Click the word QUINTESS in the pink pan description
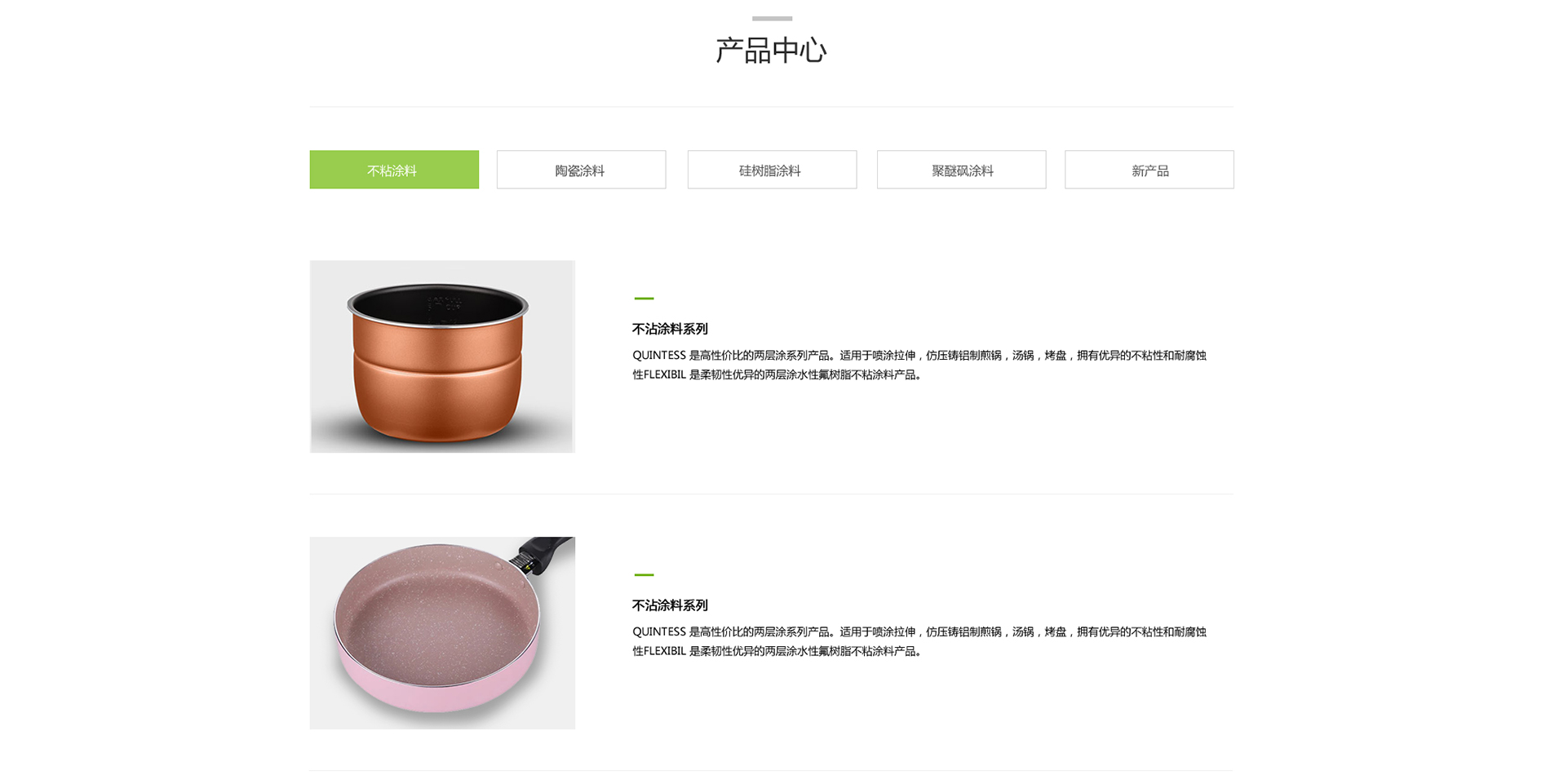 (x=659, y=631)
